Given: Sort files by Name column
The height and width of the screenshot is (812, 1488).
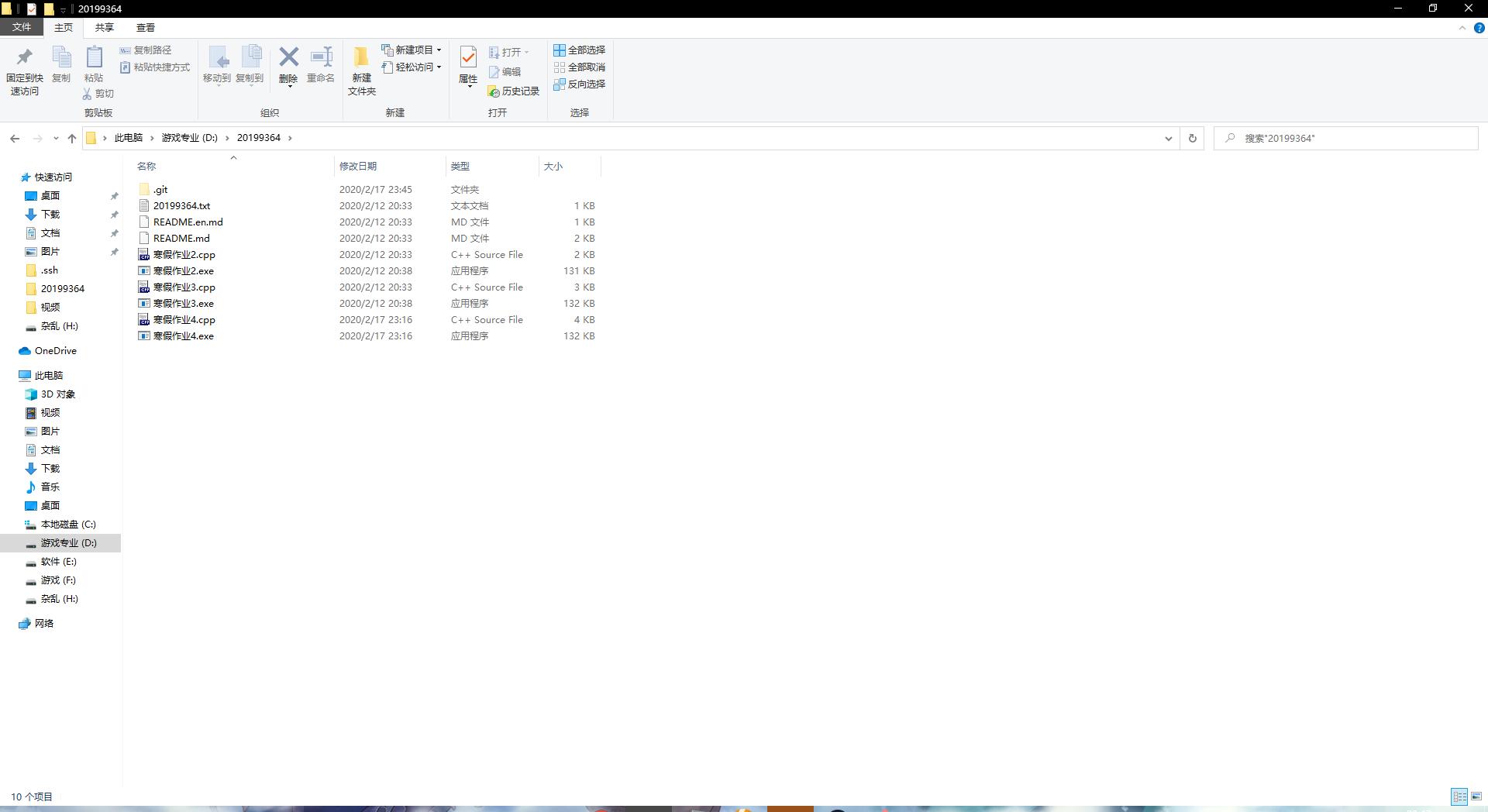Looking at the screenshot, I should pos(232,167).
